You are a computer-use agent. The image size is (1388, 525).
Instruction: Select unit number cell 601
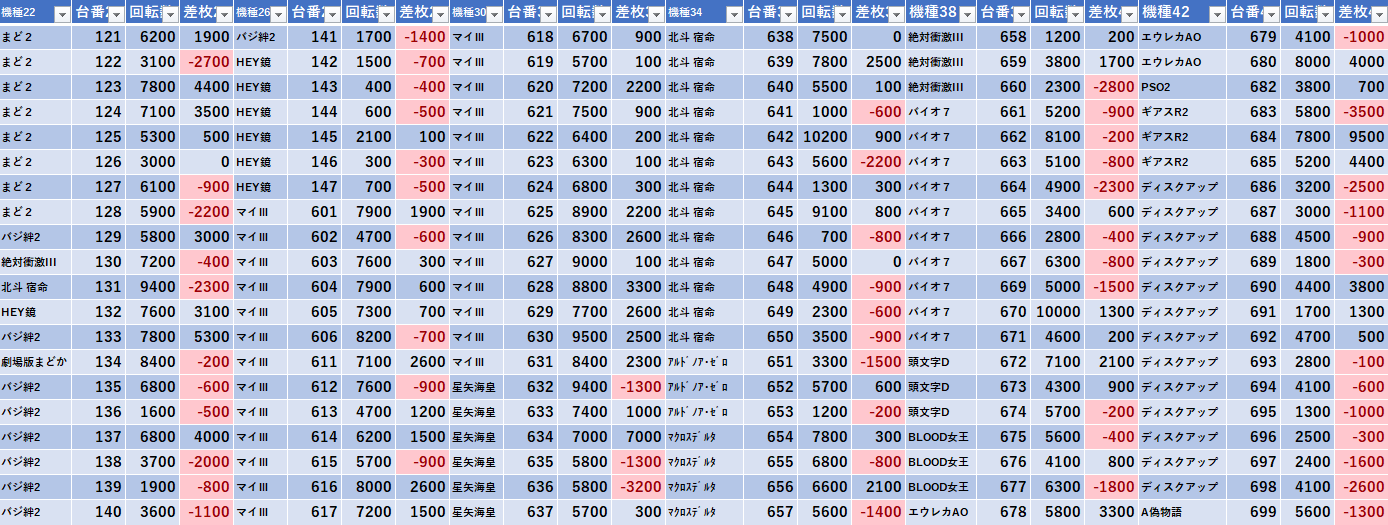click(x=314, y=212)
